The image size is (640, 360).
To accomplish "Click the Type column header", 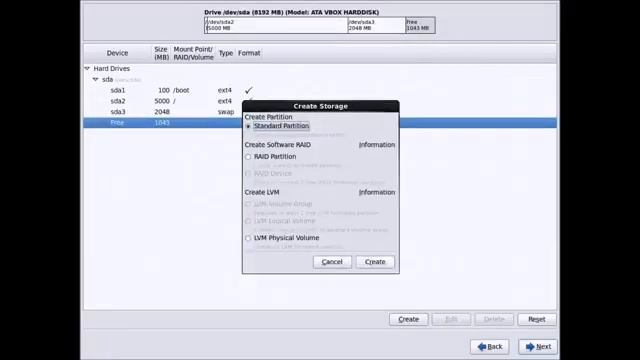I will (226, 53).
